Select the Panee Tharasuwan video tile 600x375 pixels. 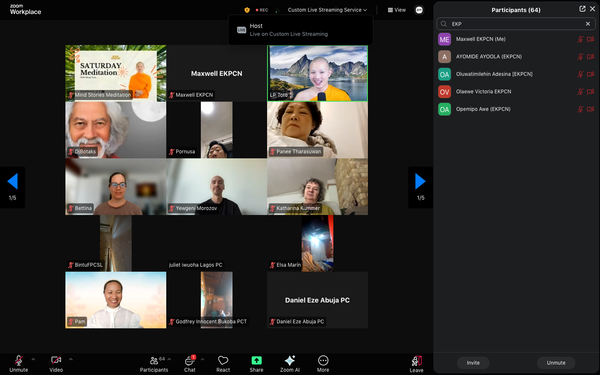pyautogui.click(x=318, y=130)
